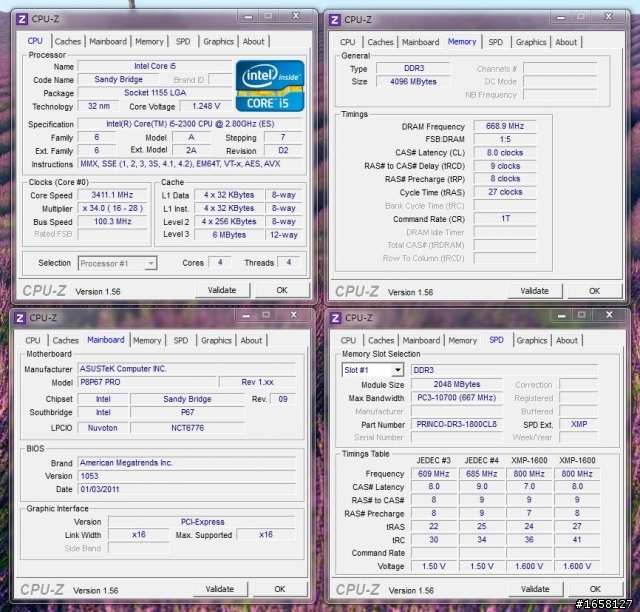Screen dimensions: 640x612
Task: Click Validate in the SPD window
Action: point(536,589)
